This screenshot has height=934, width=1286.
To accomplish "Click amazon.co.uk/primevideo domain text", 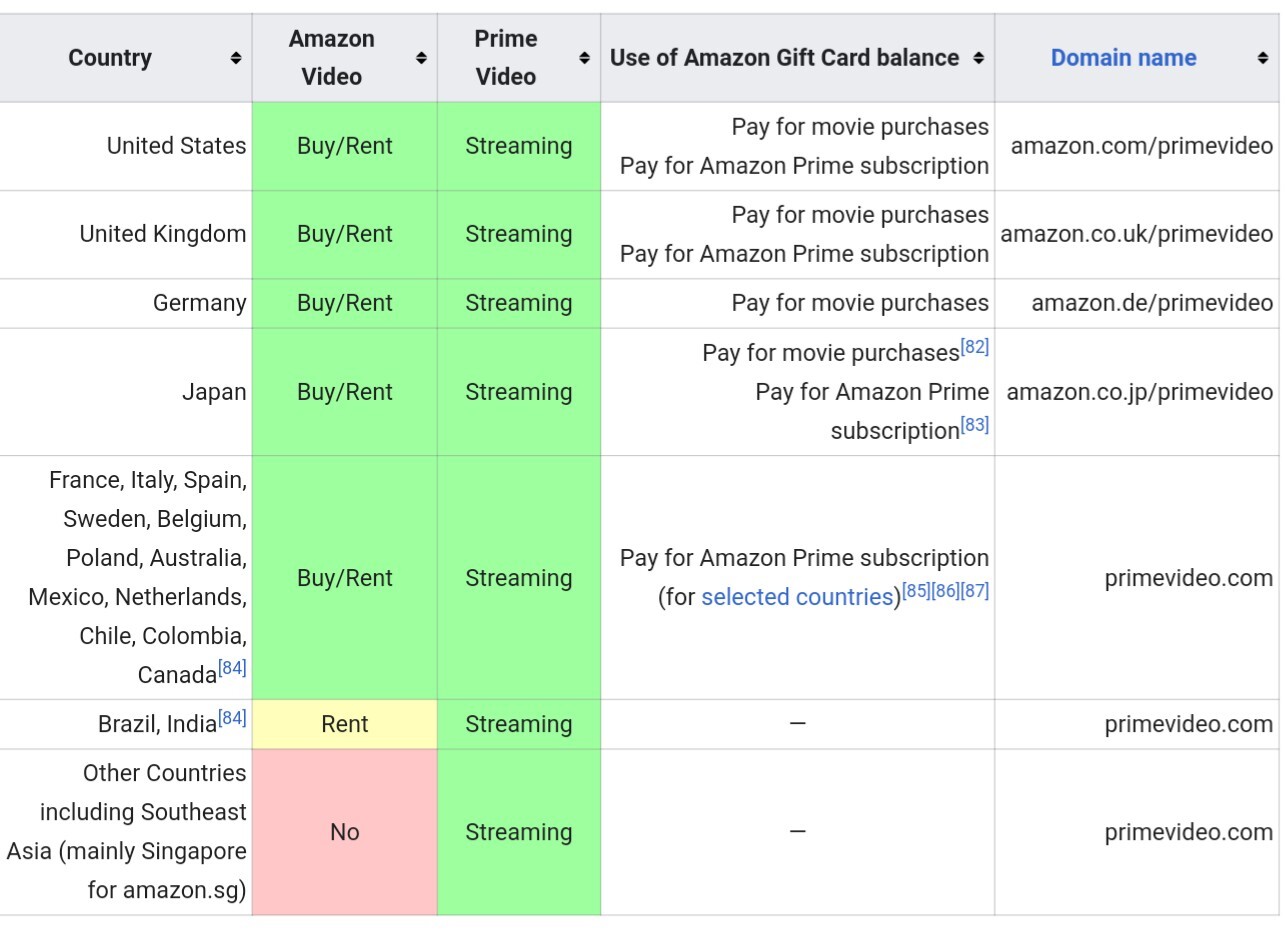I will [1136, 234].
